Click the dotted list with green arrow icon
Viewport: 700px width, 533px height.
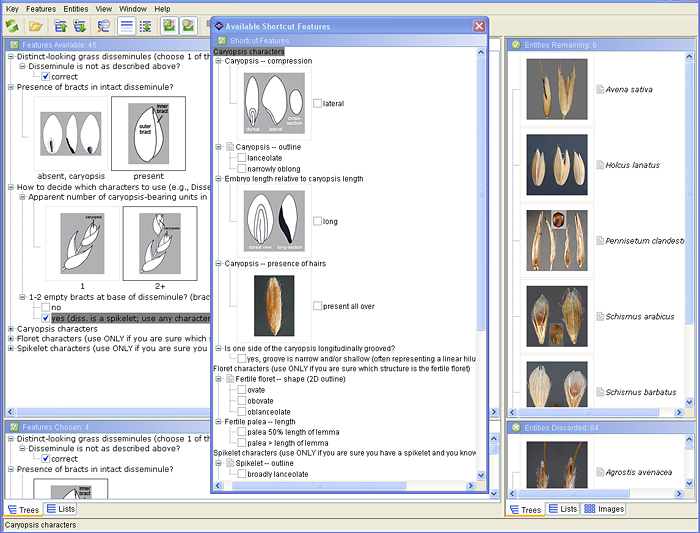(146, 26)
